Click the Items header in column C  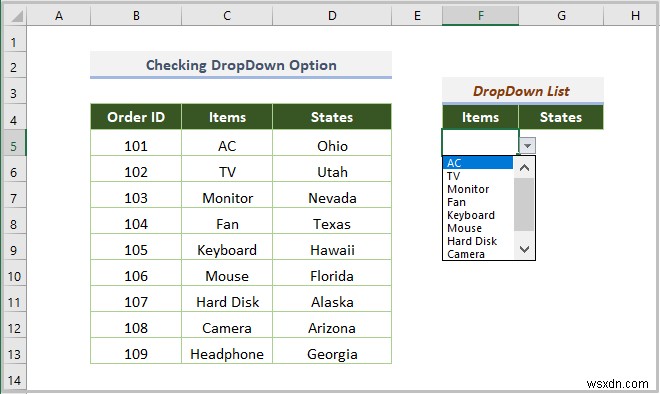click(x=227, y=117)
